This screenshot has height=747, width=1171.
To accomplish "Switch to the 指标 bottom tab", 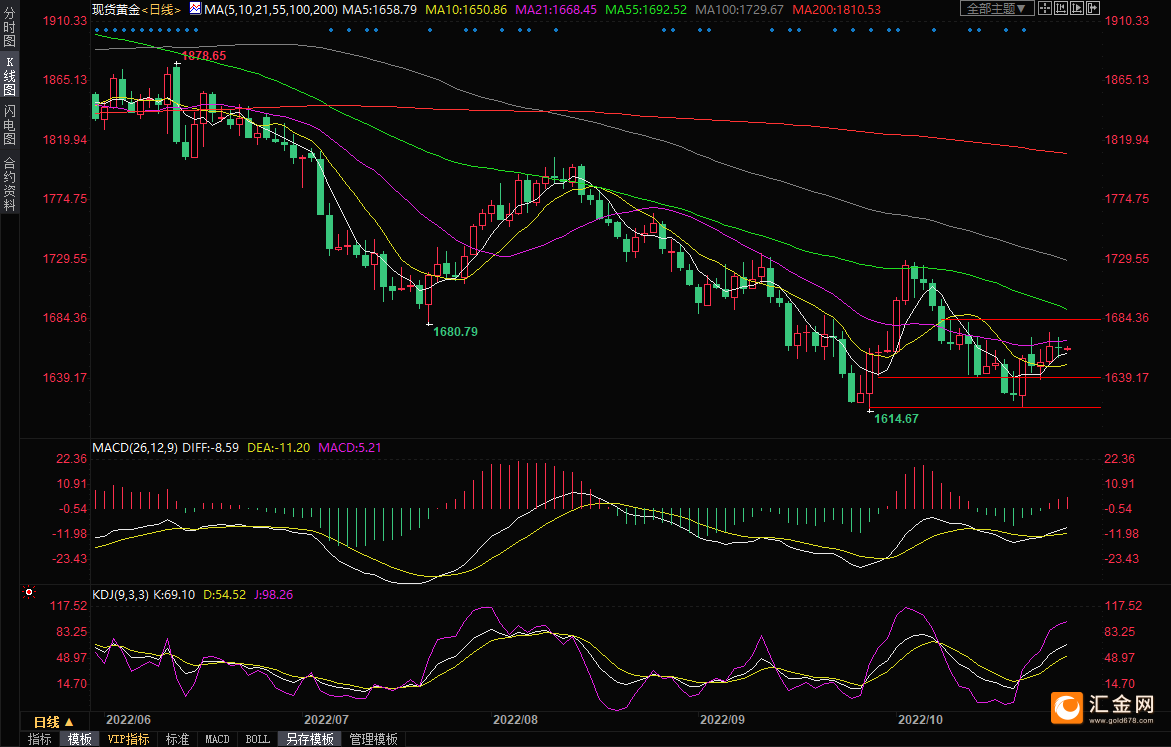I will click(40, 739).
